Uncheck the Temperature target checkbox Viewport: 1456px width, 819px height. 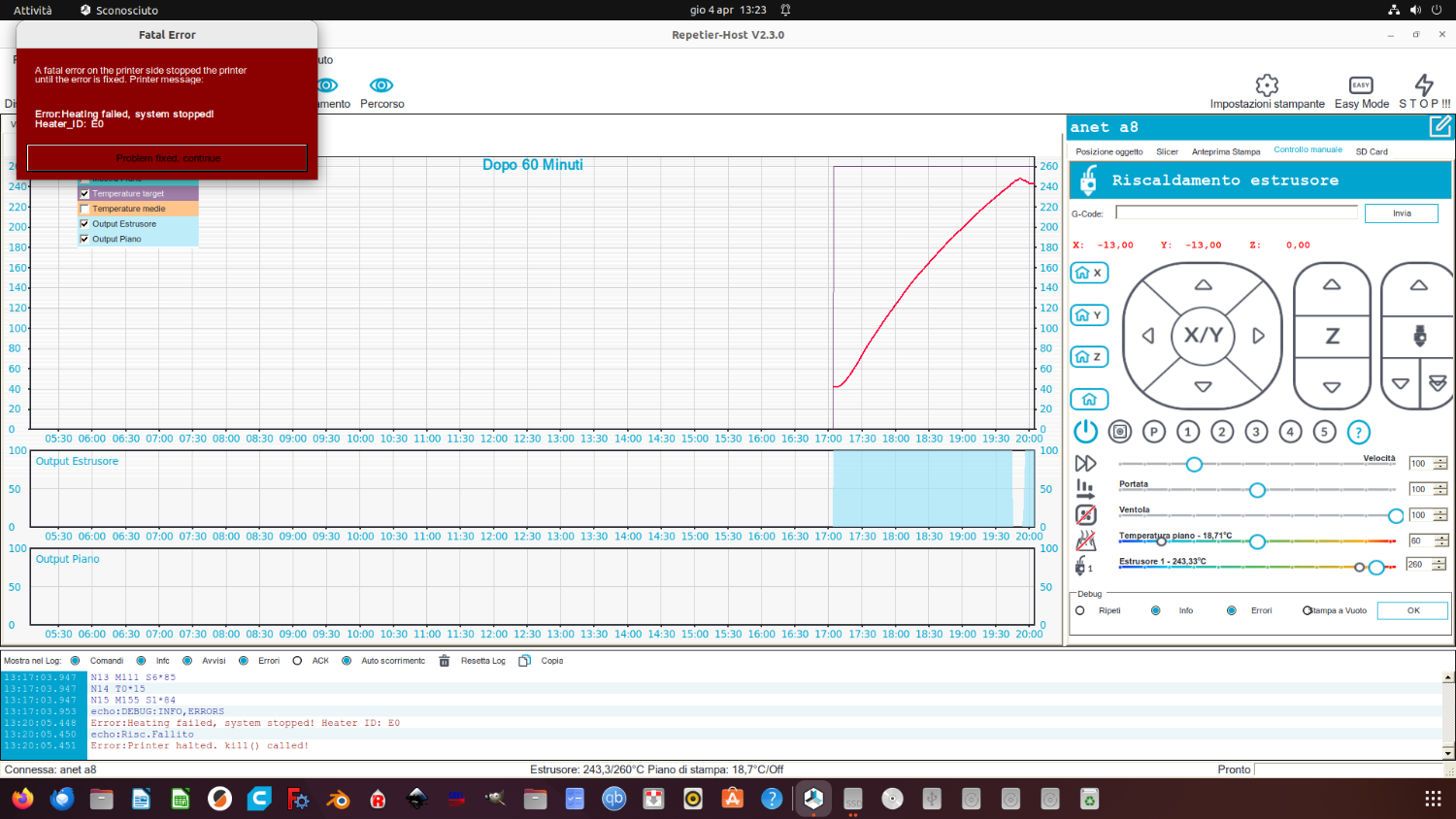pyautogui.click(x=84, y=194)
